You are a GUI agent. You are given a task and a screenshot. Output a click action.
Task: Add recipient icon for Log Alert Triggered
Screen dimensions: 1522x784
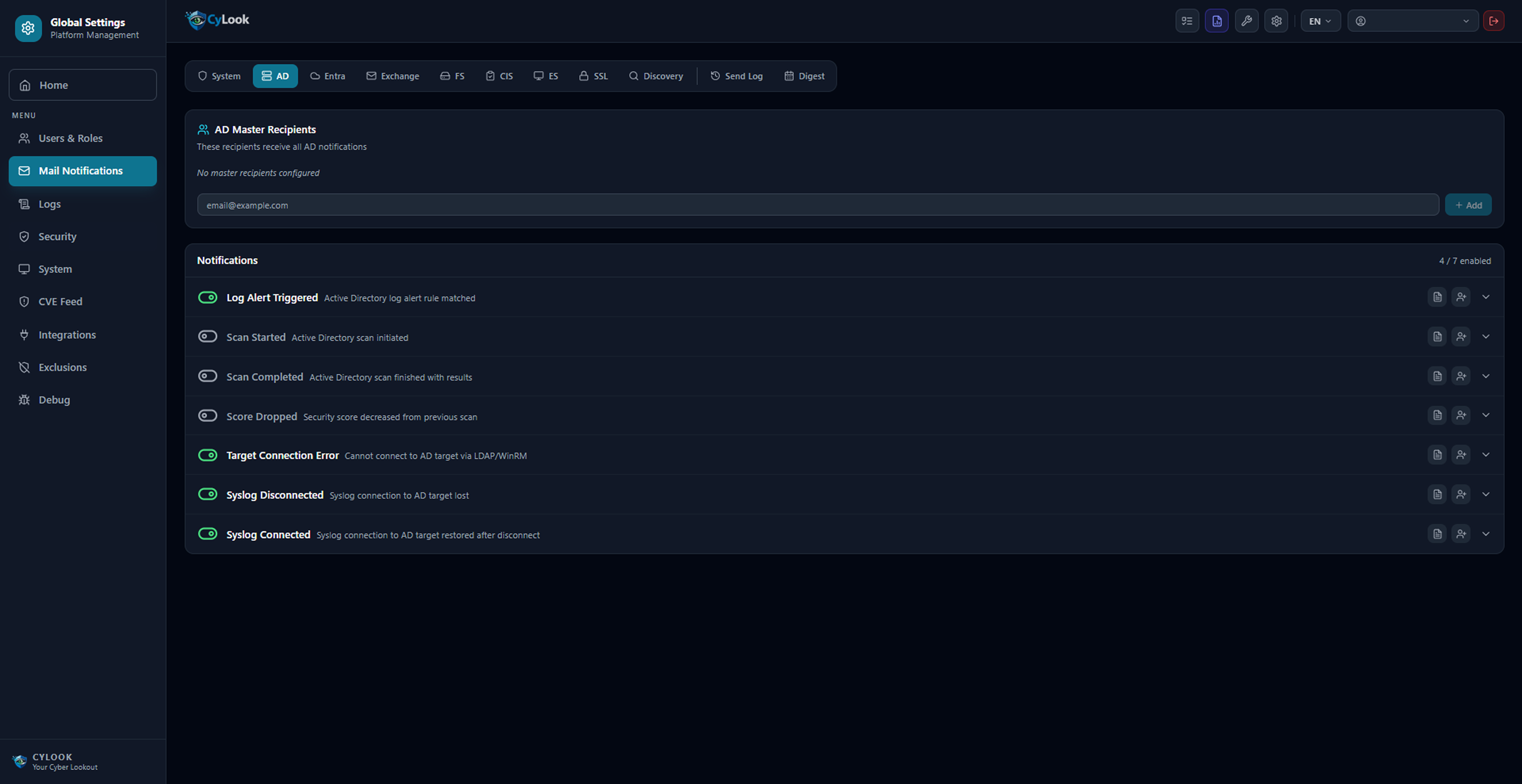coord(1461,297)
